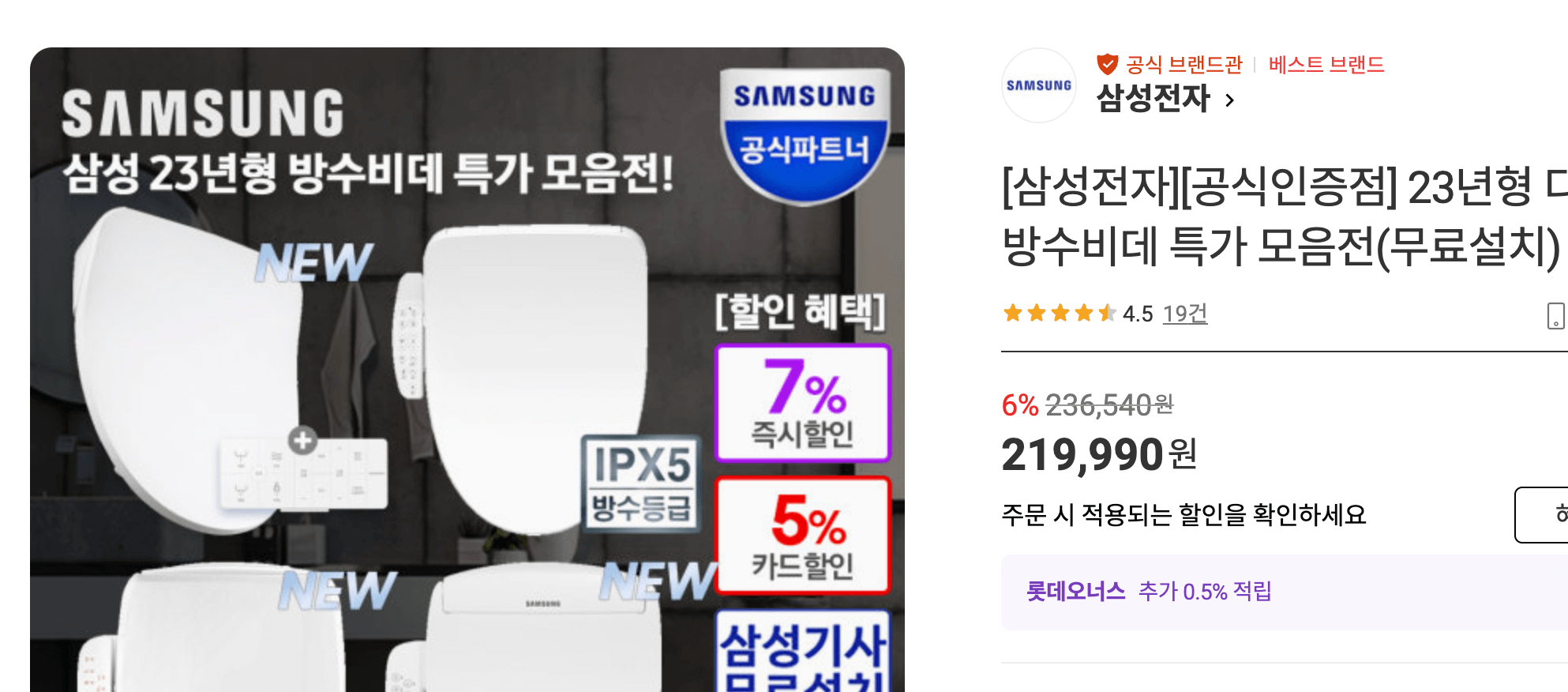1568x692 pixels.
Task: Click the discount benefits button beside notice
Action: tap(1541, 515)
